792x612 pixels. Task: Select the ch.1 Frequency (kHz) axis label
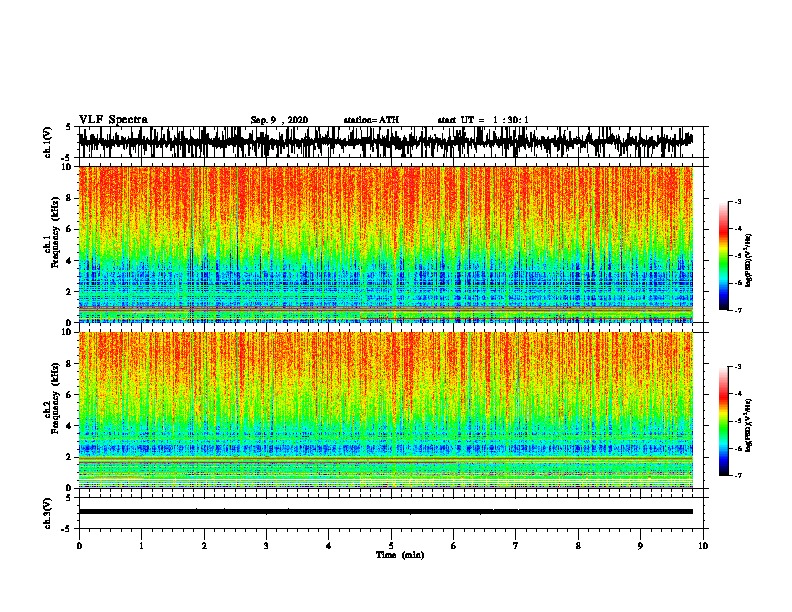point(52,232)
